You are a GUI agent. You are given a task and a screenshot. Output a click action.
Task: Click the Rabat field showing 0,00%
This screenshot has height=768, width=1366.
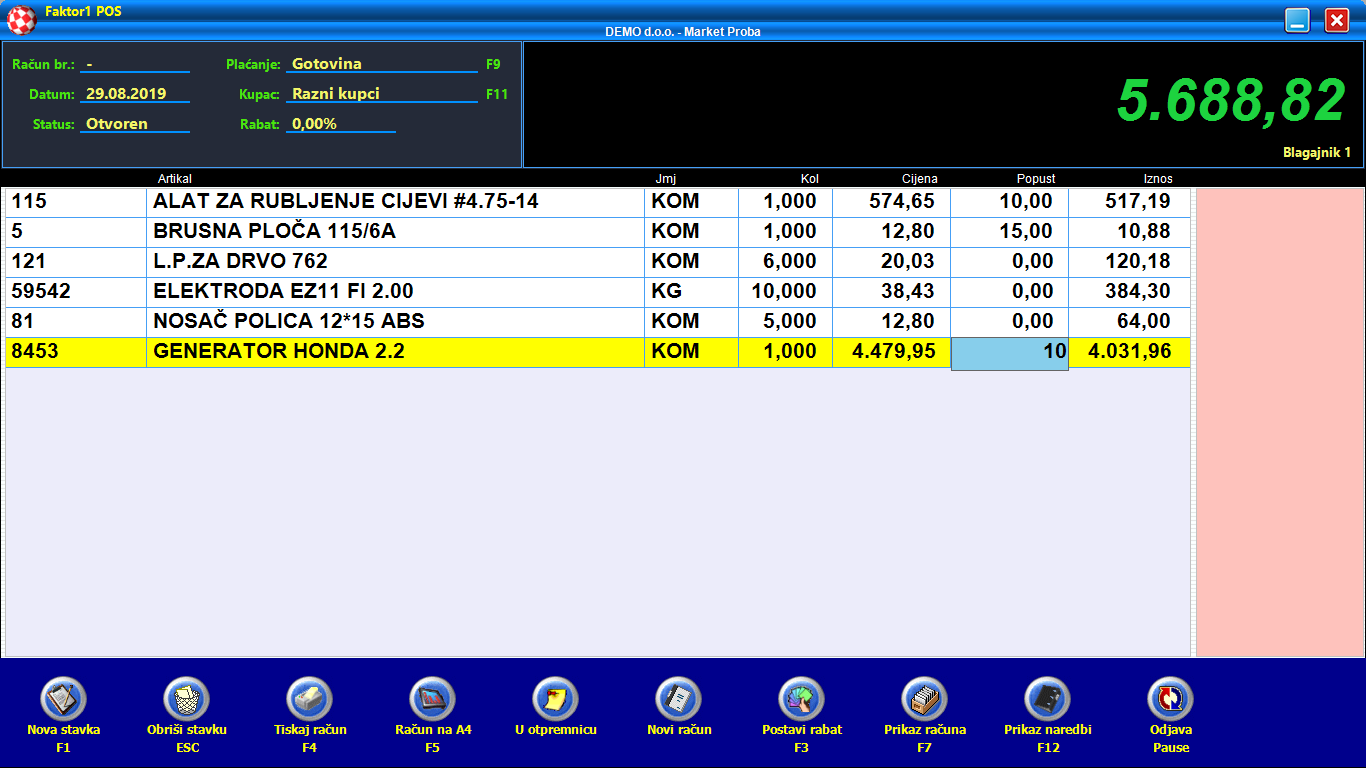pos(340,124)
